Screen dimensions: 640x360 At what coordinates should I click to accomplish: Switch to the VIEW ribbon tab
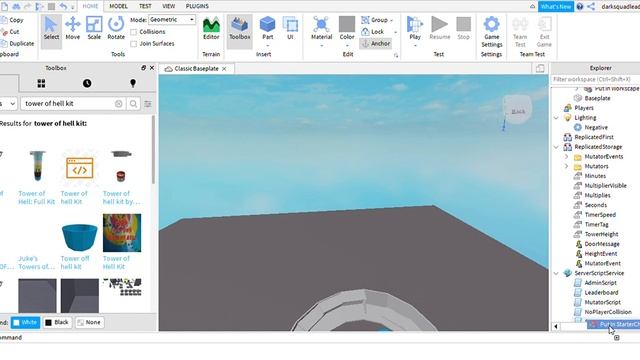169,6
